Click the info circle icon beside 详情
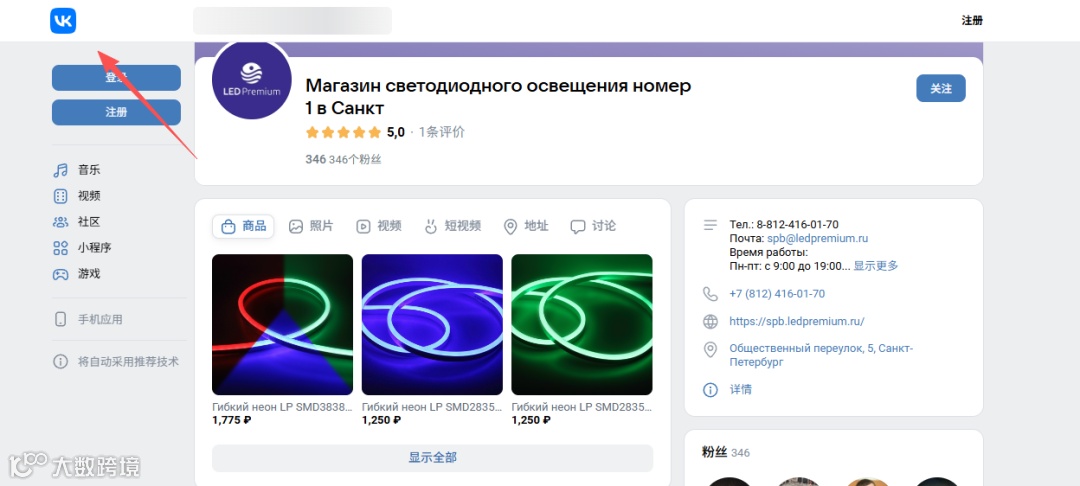The height and width of the screenshot is (486, 1080). click(710, 390)
